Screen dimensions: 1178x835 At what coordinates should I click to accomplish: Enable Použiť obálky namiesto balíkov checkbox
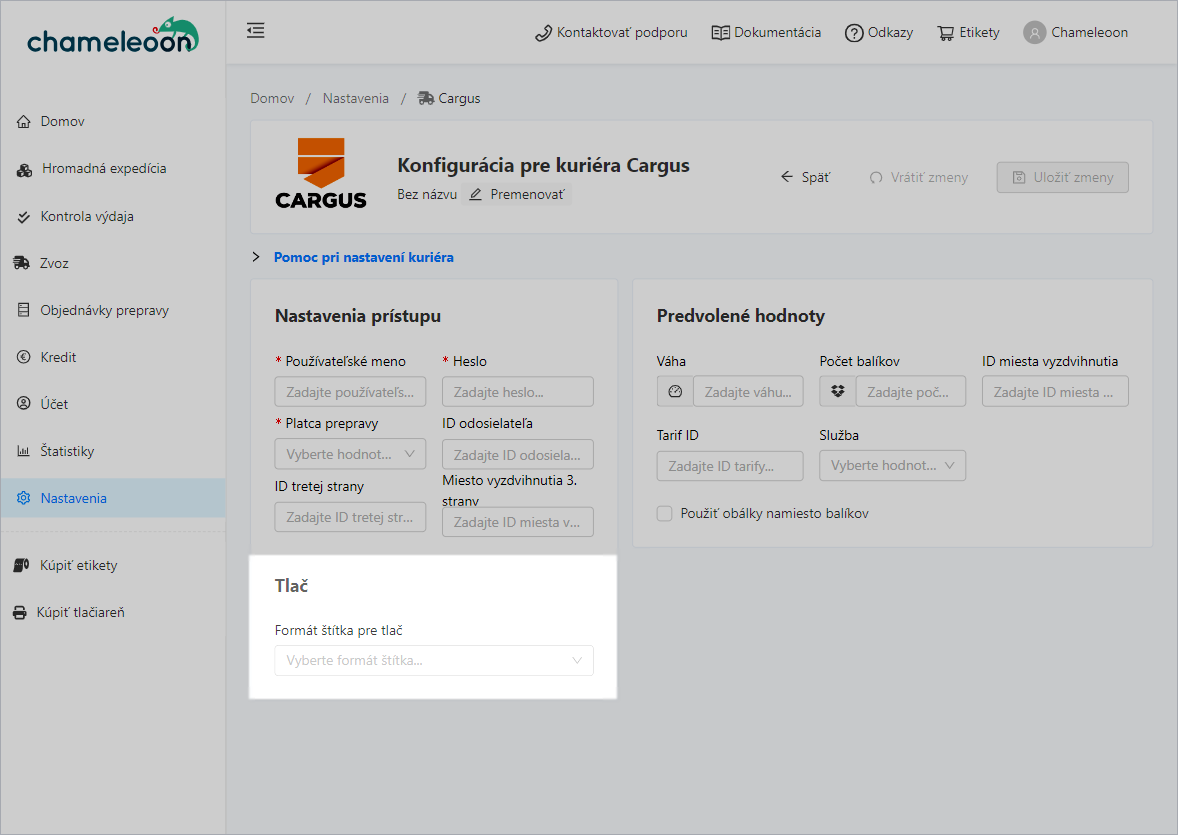point(664,513)
